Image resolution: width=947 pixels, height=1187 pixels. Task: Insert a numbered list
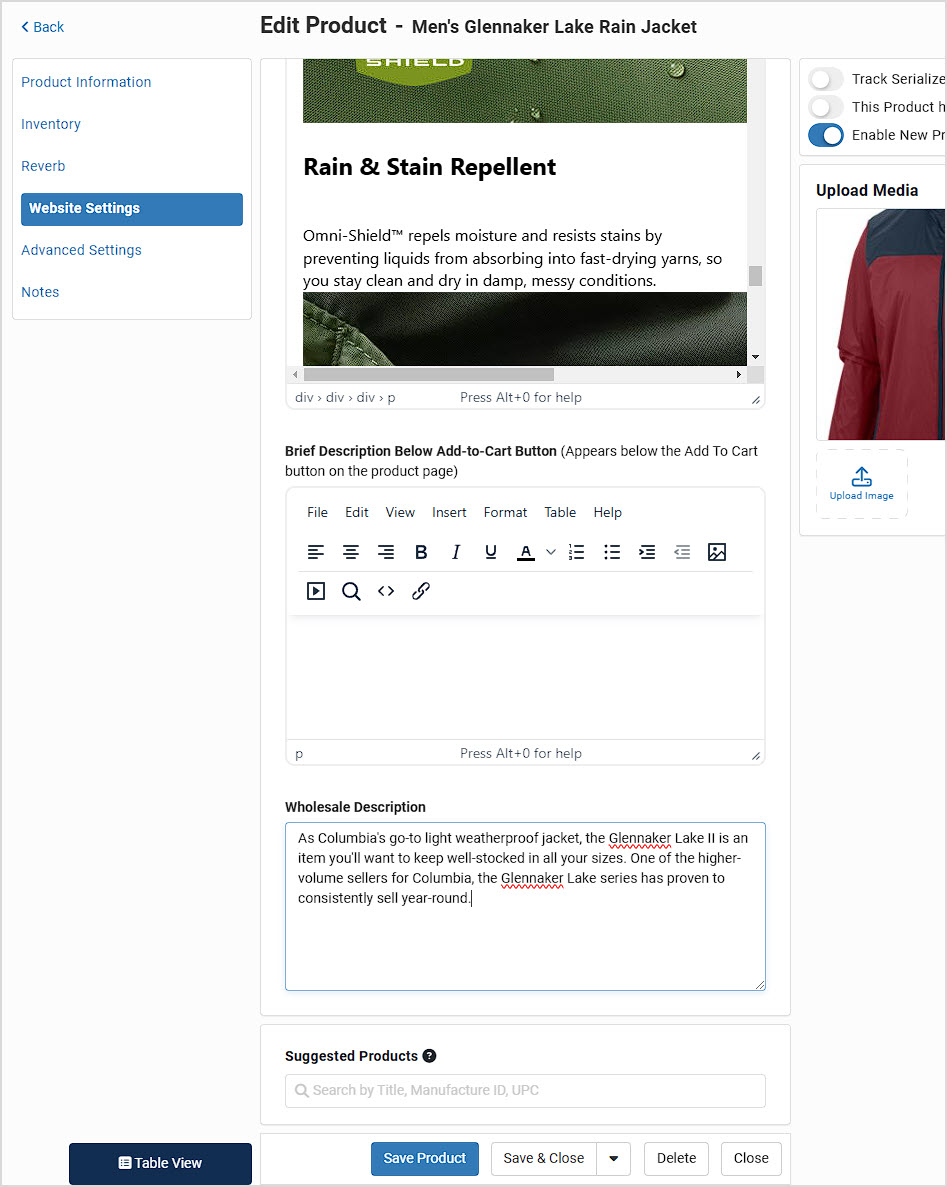click(577, 552)
